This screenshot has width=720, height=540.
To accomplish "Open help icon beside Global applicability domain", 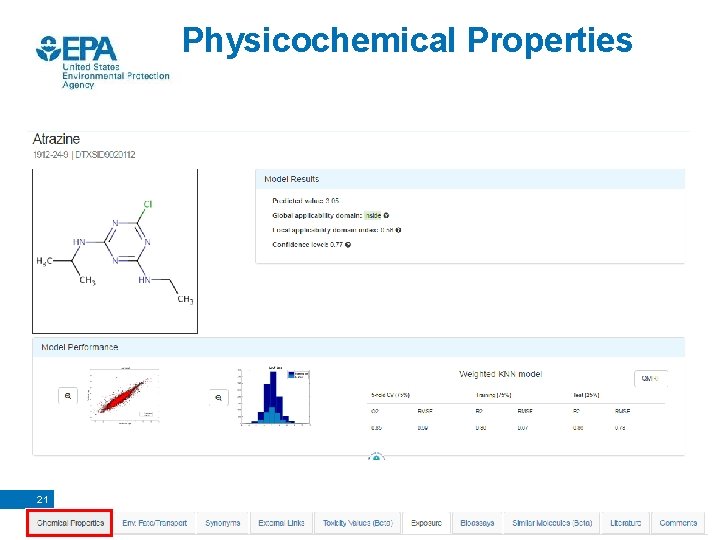I will [x=386, y=215].
